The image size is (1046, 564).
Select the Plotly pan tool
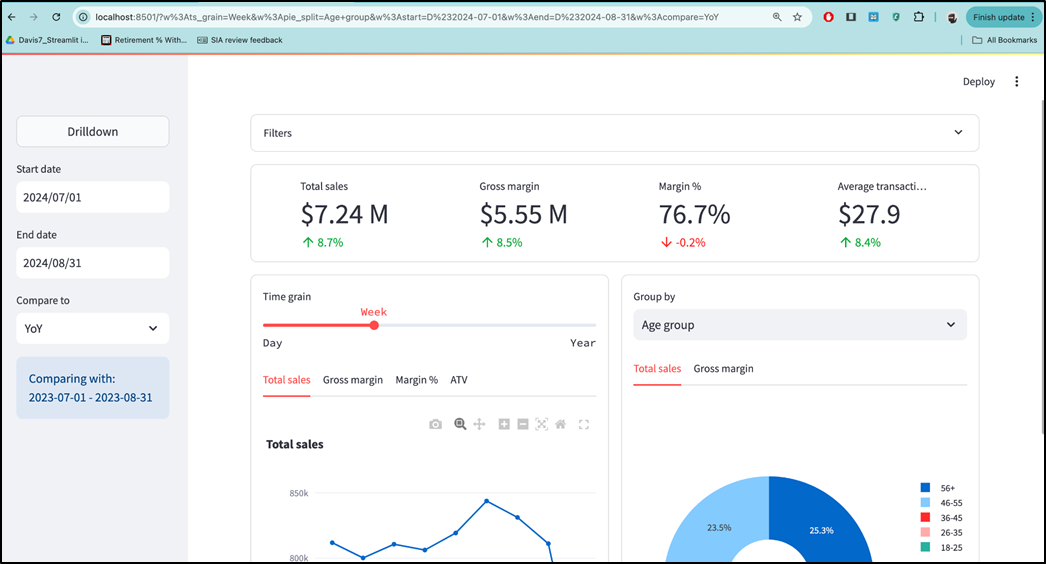(479, 424)
